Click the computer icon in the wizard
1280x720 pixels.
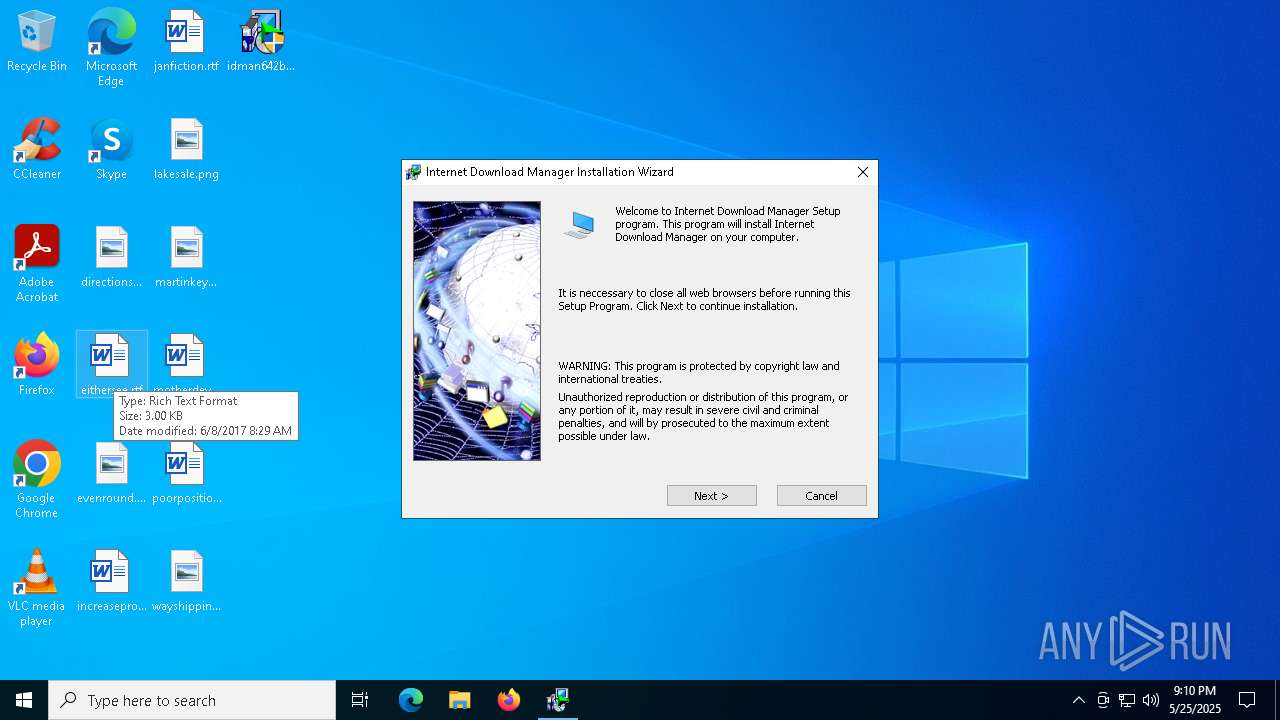pyautogui.click(x=579, y=225)
